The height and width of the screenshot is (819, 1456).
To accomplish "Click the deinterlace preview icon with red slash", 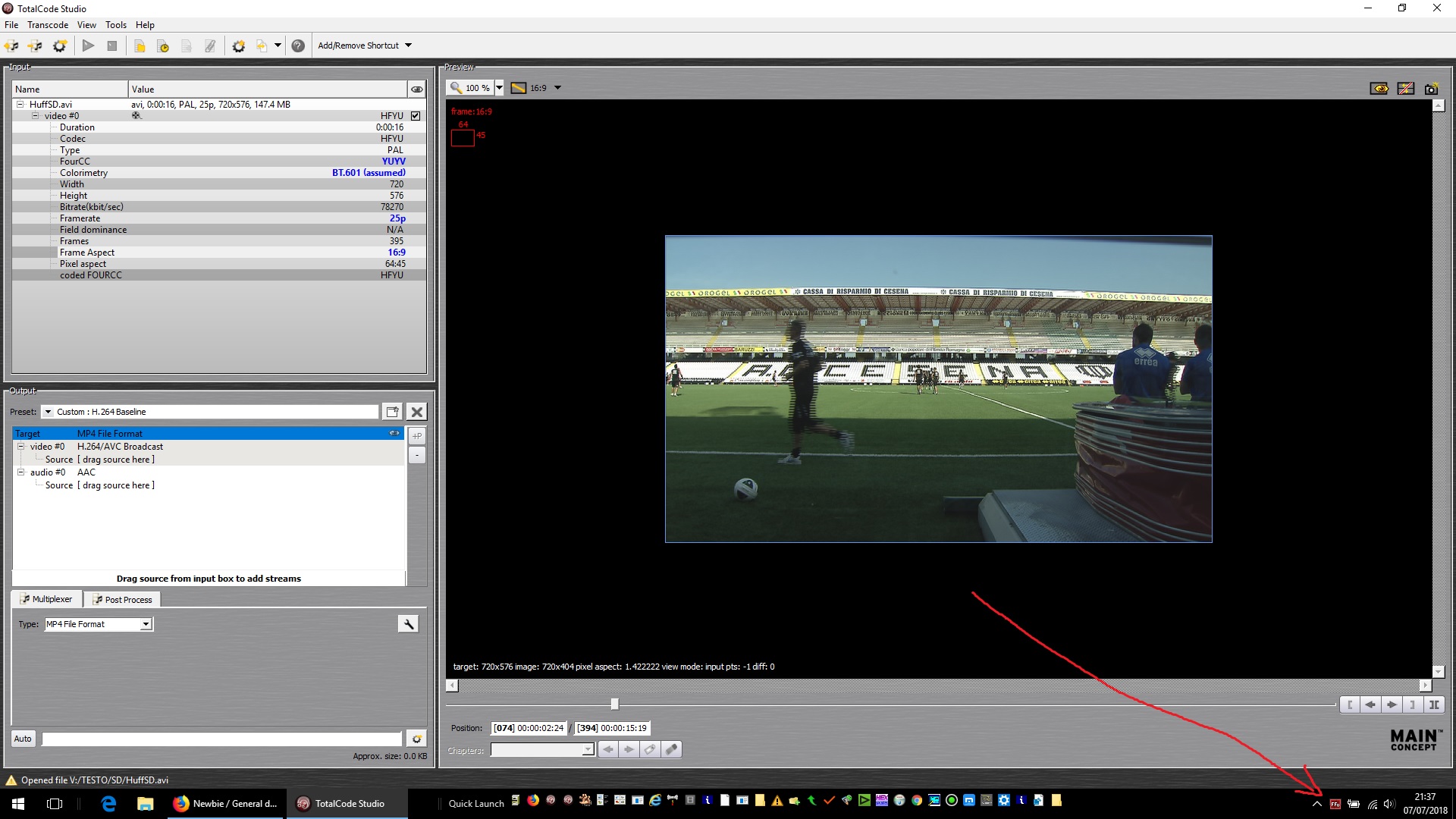I will coord(1405,89).
